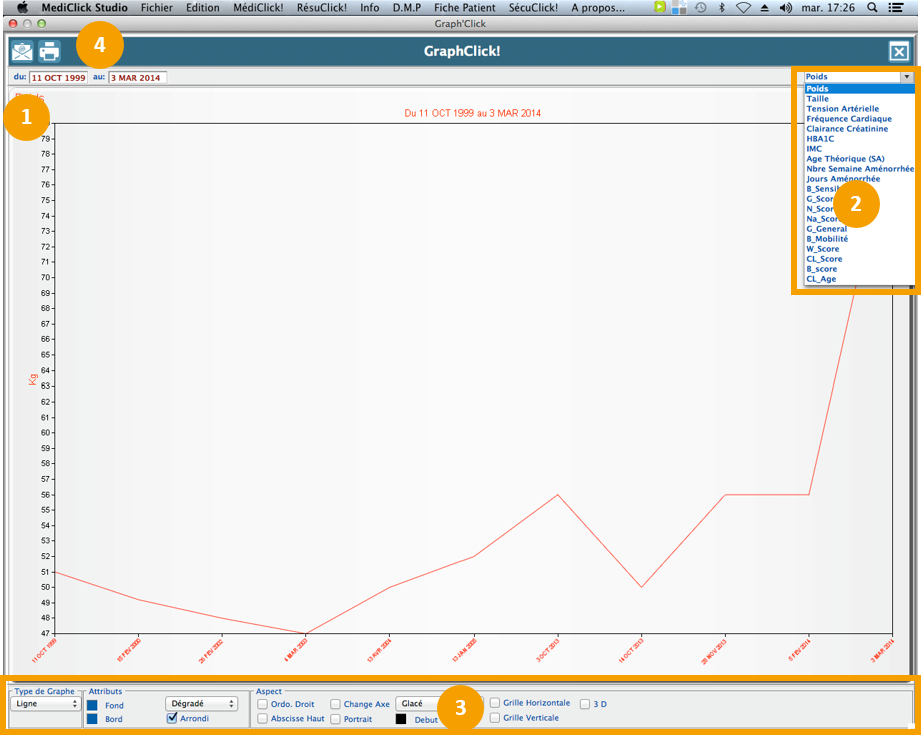Toggle the 3 D checkbox
921x736 pixels.
pos(585,704)
